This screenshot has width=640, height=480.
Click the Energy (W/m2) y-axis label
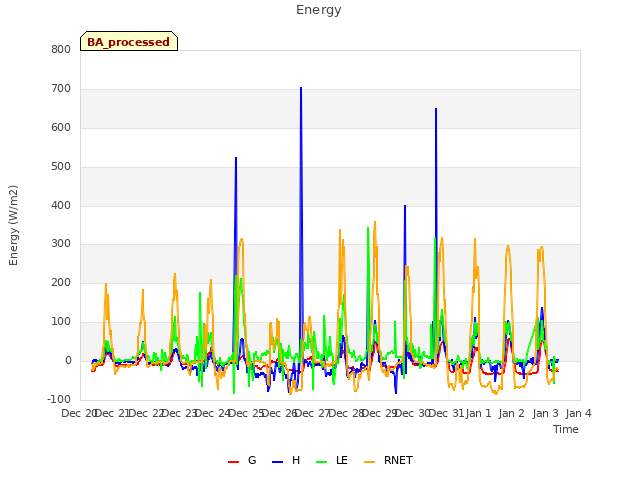[13, 225]
